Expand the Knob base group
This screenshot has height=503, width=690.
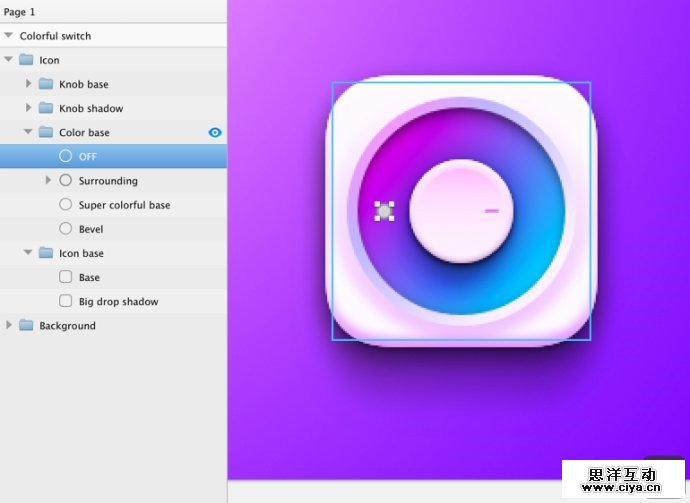[x=29, y=84]
